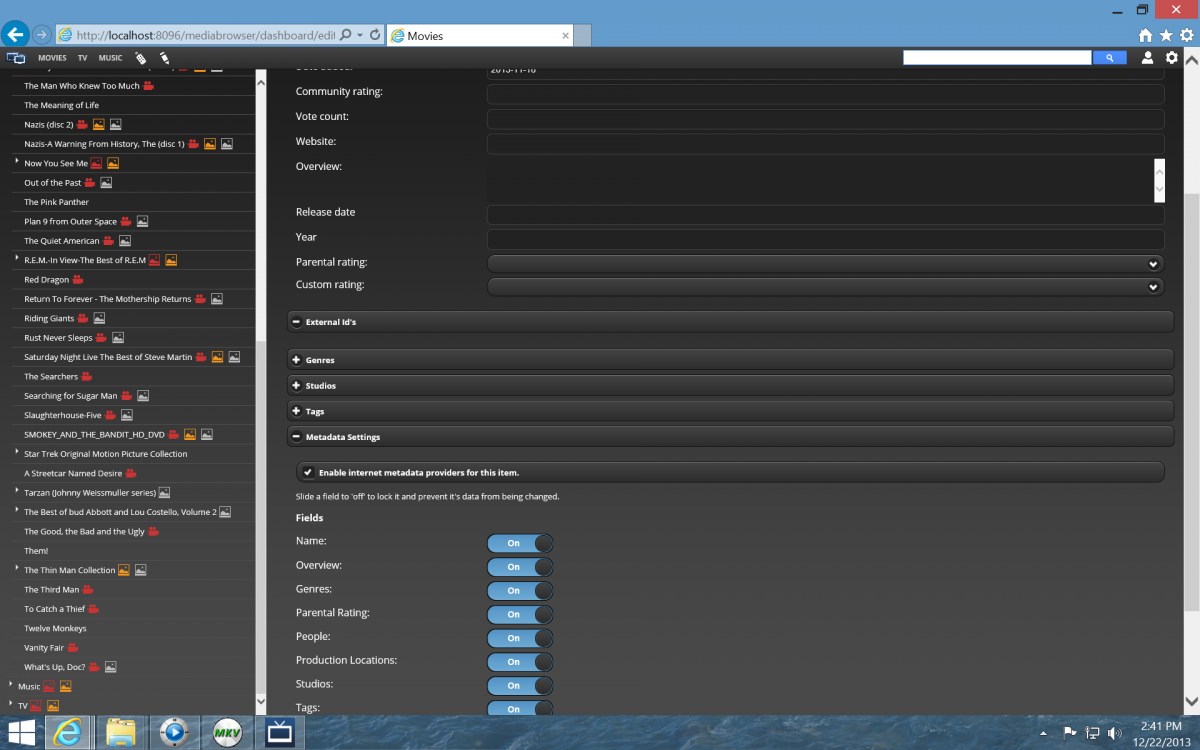Click the browser forward arrow
This screenshot has width=1200, height=750.
click(42, 34)
